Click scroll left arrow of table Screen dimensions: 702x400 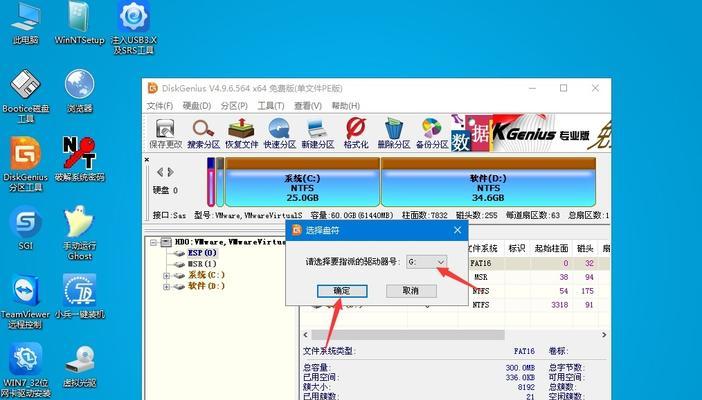pyautogui.click(x=306, y=335)
